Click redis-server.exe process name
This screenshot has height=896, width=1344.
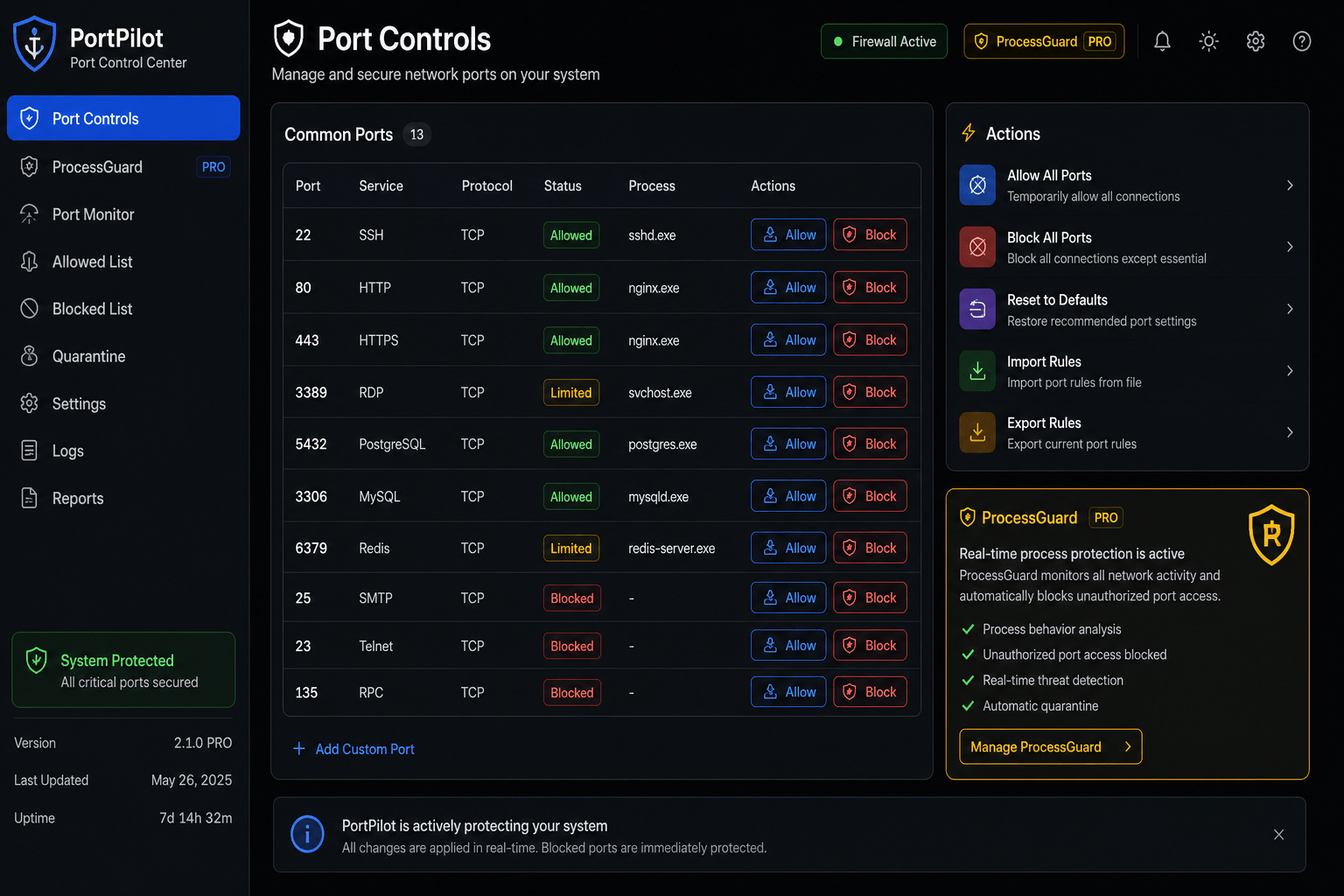coord(671,549)
